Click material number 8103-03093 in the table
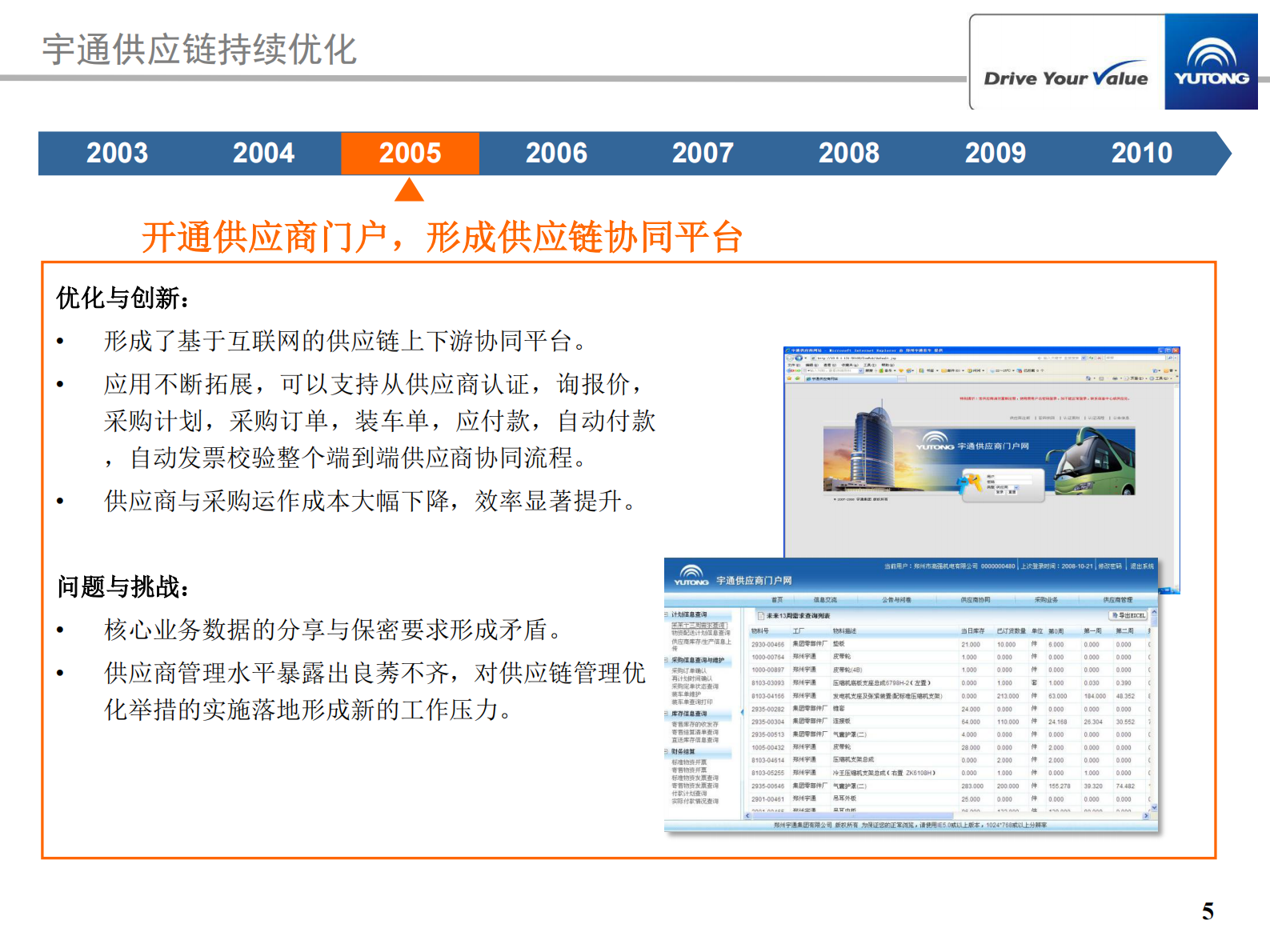1270x952 pixels. pos(768,683)
